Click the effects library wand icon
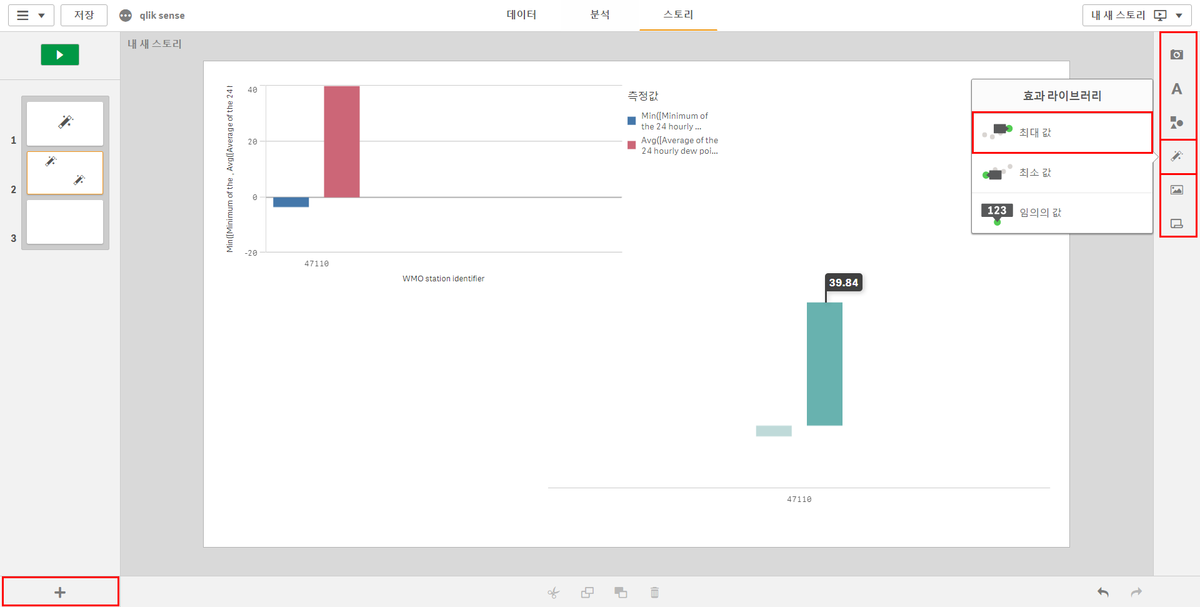The height and width of the screenshot is (607, 1200). [x=1177, y=157]
